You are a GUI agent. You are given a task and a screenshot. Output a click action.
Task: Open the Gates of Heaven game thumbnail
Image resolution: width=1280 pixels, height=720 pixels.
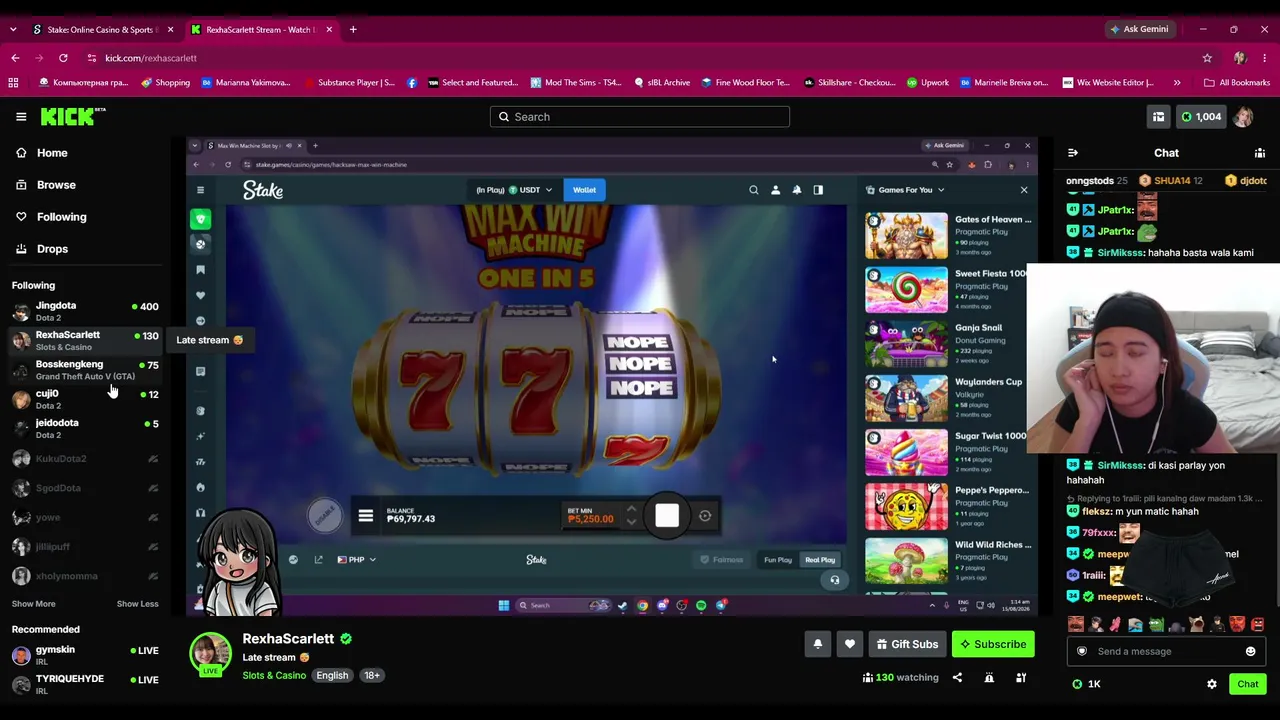point(906,236)
